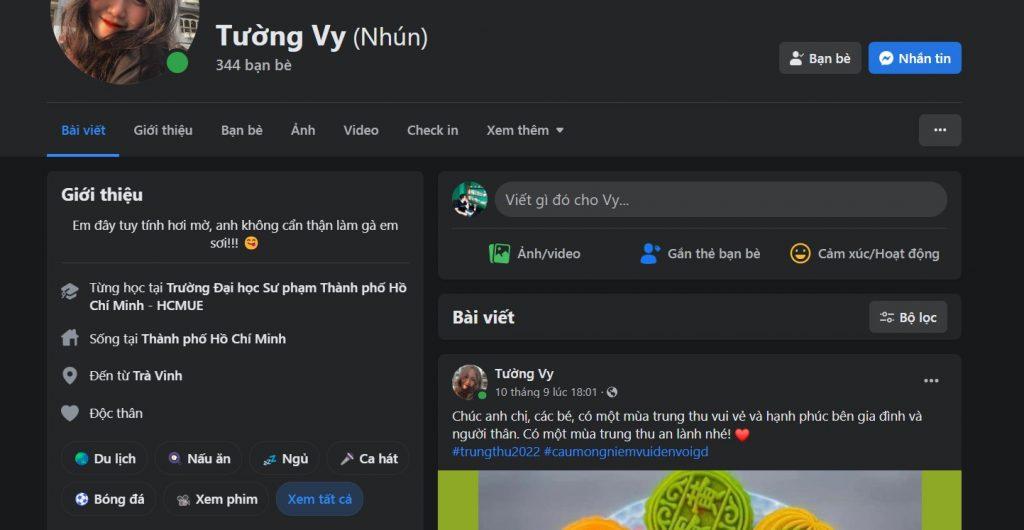Open the Ảnh tab

[x=303, y=130]
